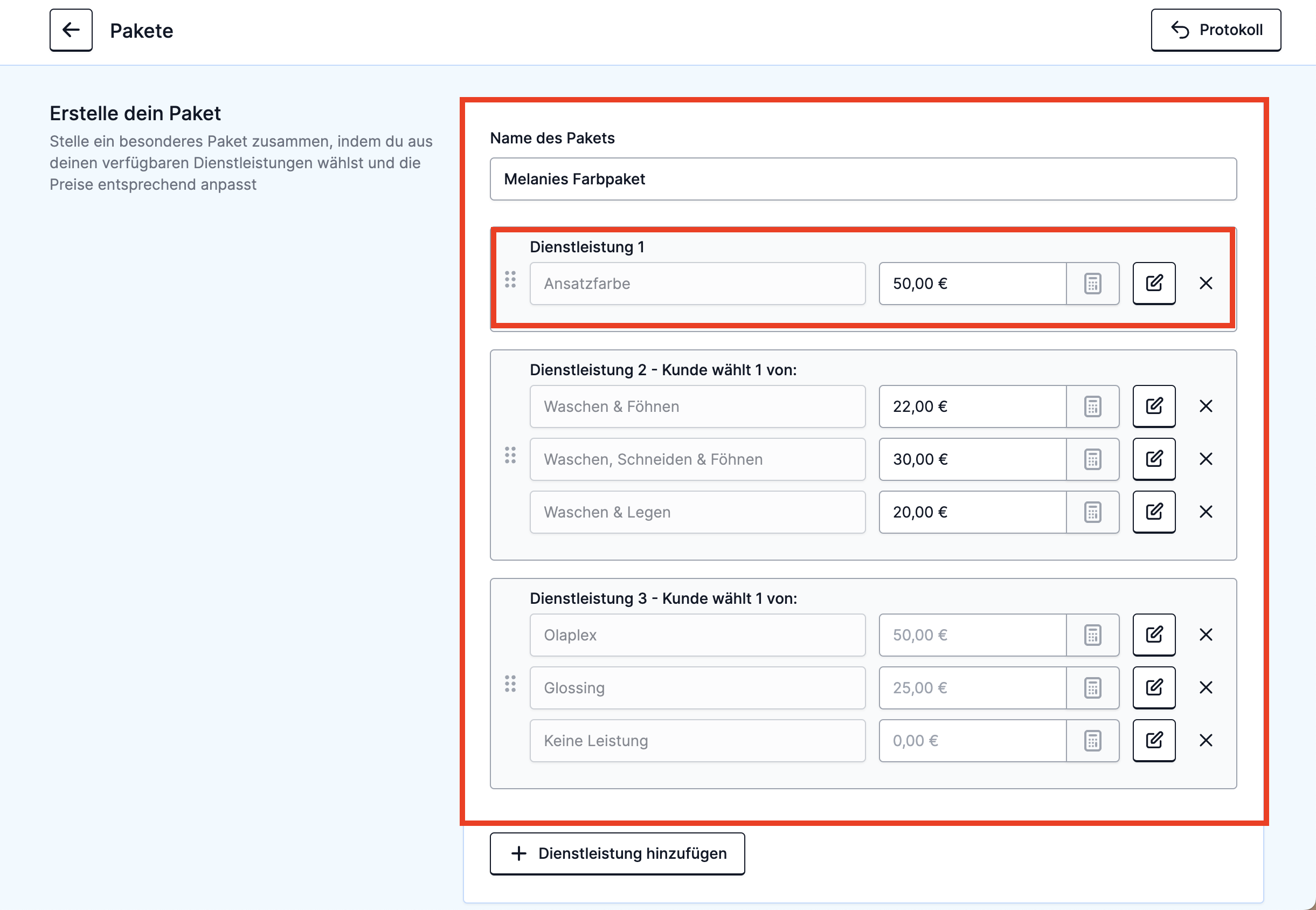Open calculator for Waschen & Föhnen price
This screenshot has height=910, width=1316.
pos(1092,406)
